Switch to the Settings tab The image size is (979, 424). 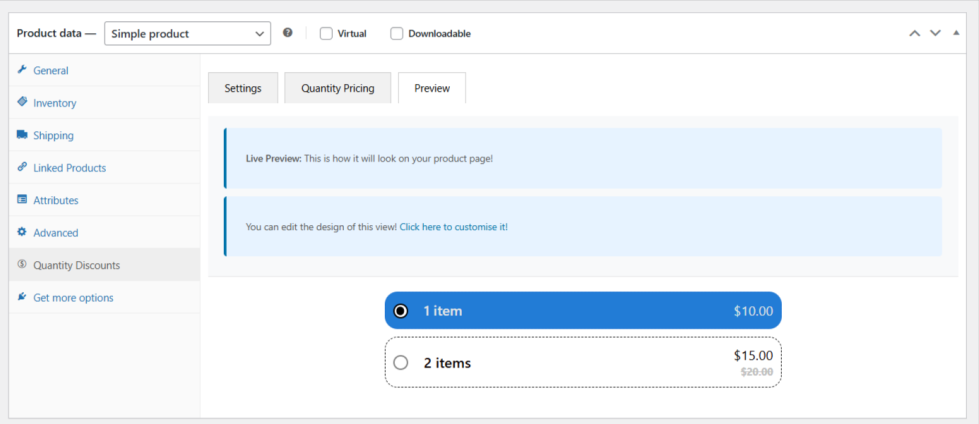[x=243, y=88]
